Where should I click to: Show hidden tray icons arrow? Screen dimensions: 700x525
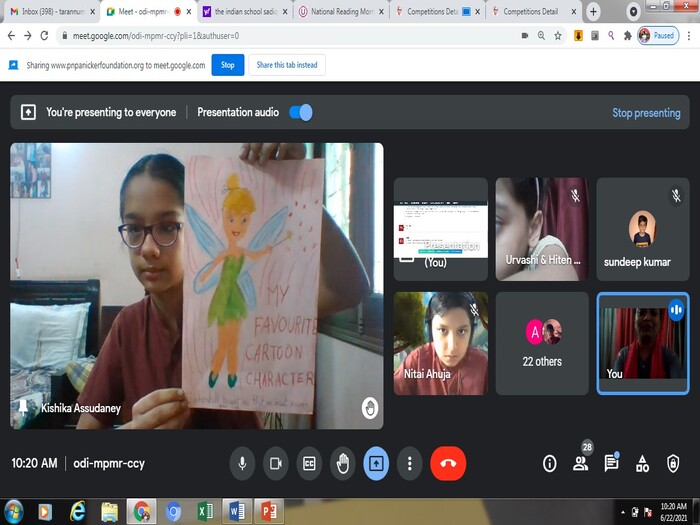pyautogui.click(x=622, y=512)
